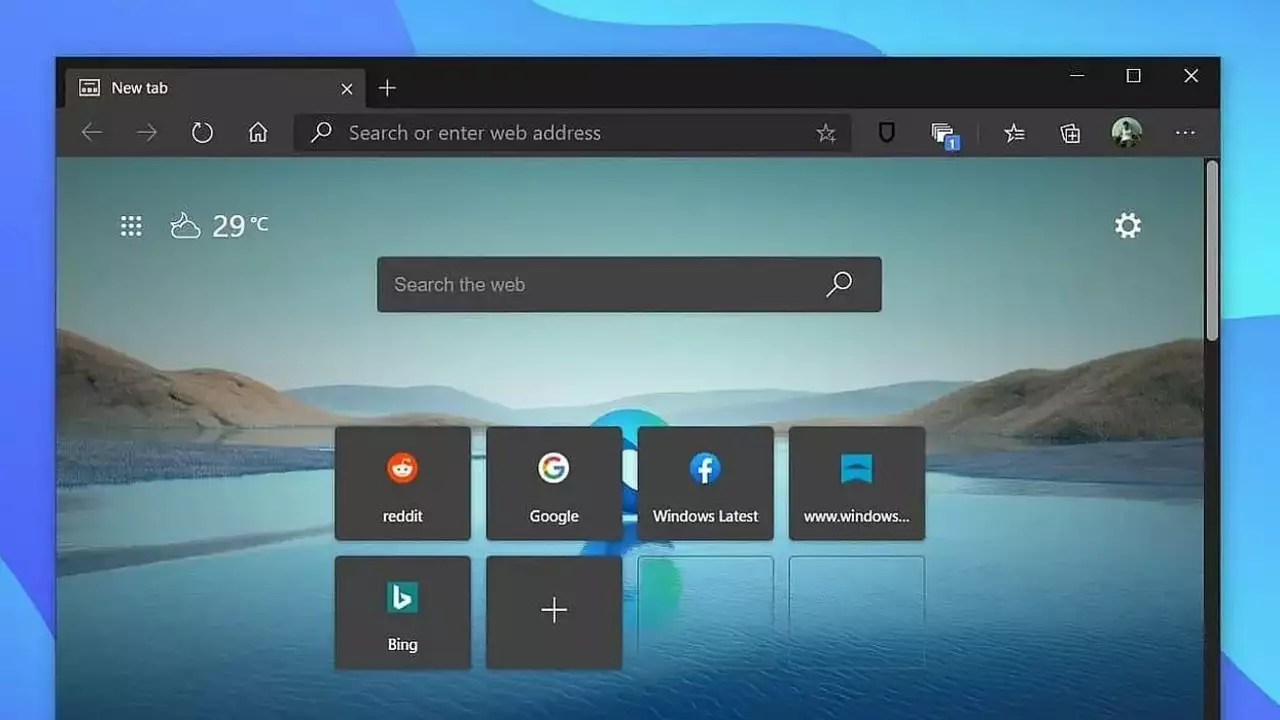Open the reddit quick link

point(403,484)
